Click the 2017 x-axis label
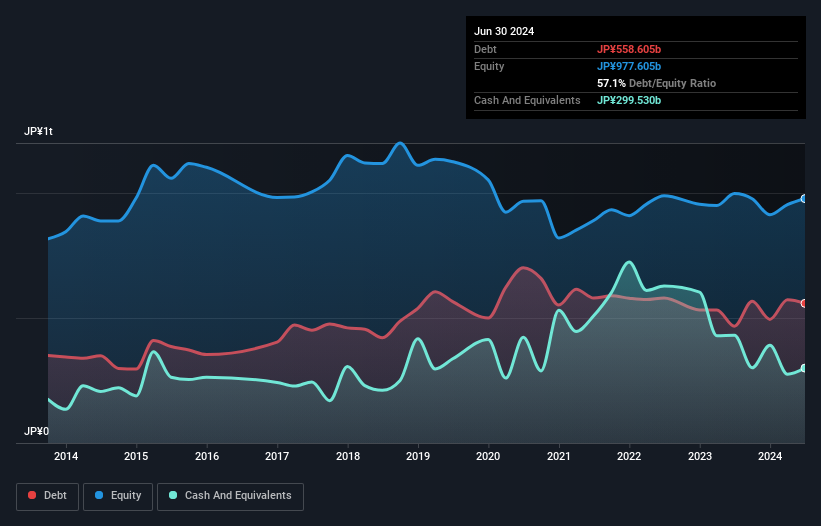821x526 pixels. (277, 456)
